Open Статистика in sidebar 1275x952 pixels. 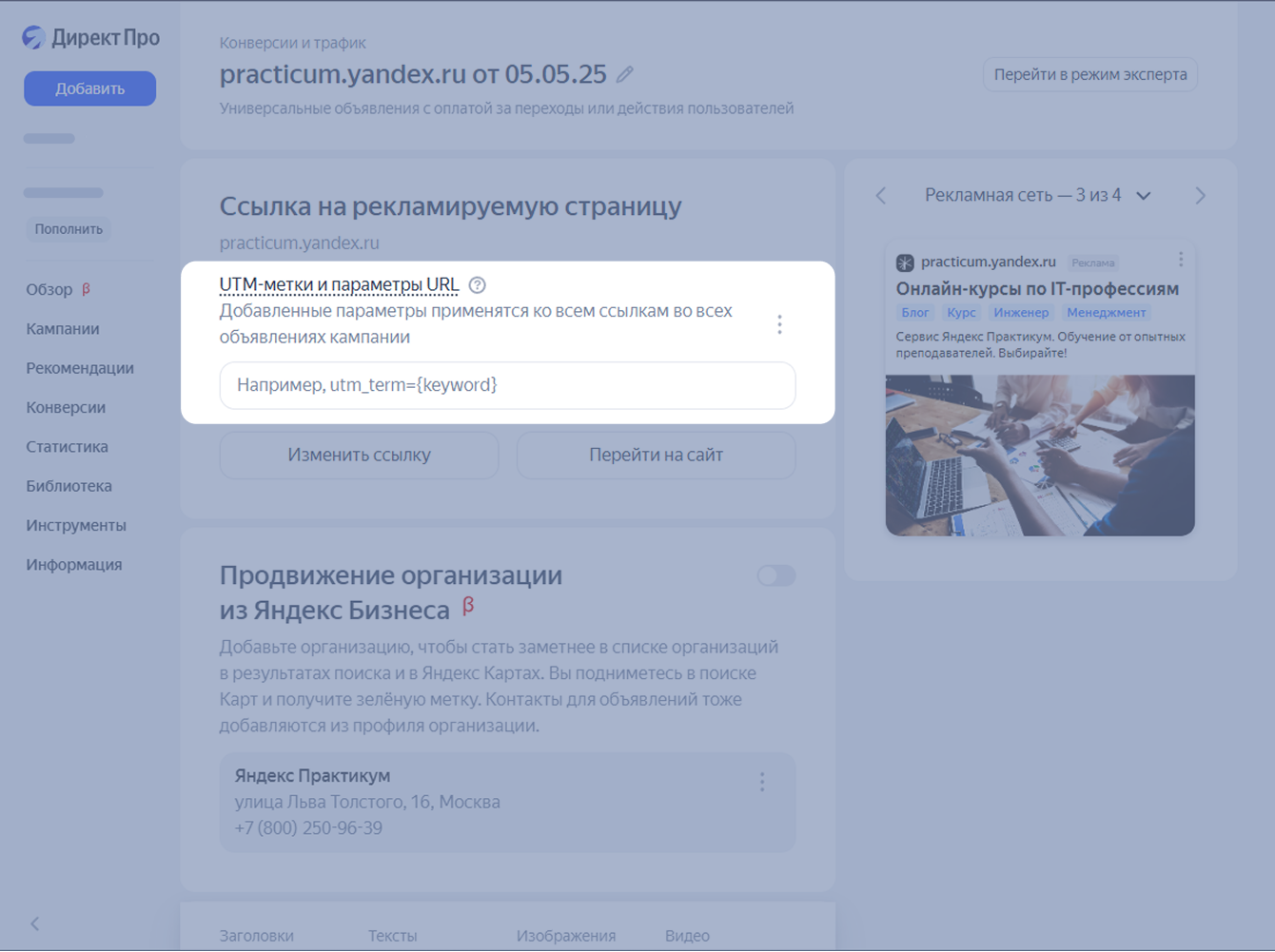coord(67,446)
